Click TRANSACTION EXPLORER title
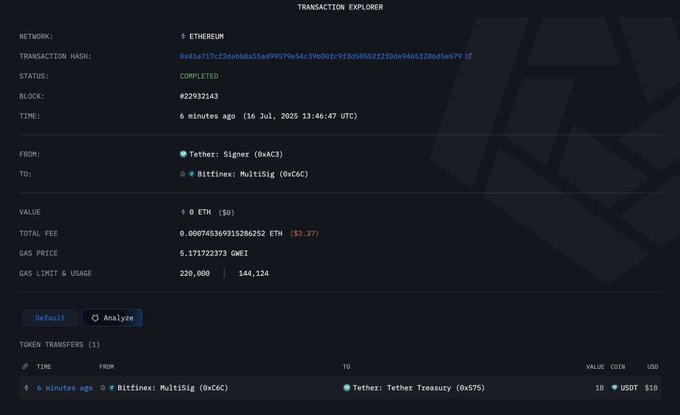The width and height of the screenshot is (680, 415). 340,7
